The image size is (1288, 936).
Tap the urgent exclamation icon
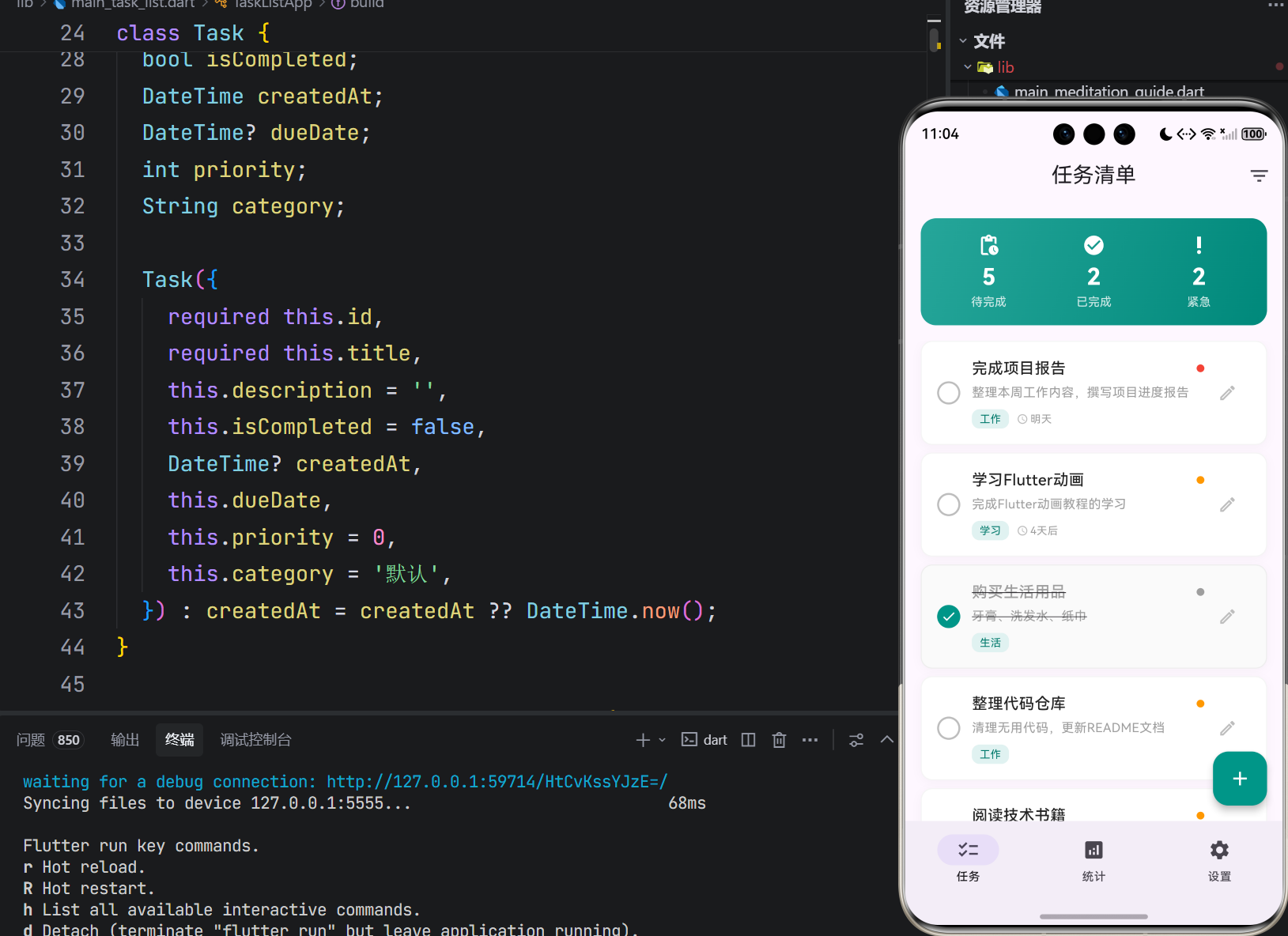[1199, 245]
